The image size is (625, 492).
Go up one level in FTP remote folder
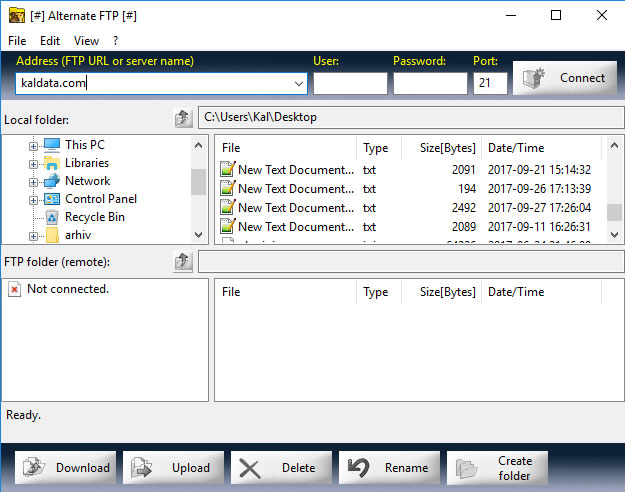click(x=183, y=261)
